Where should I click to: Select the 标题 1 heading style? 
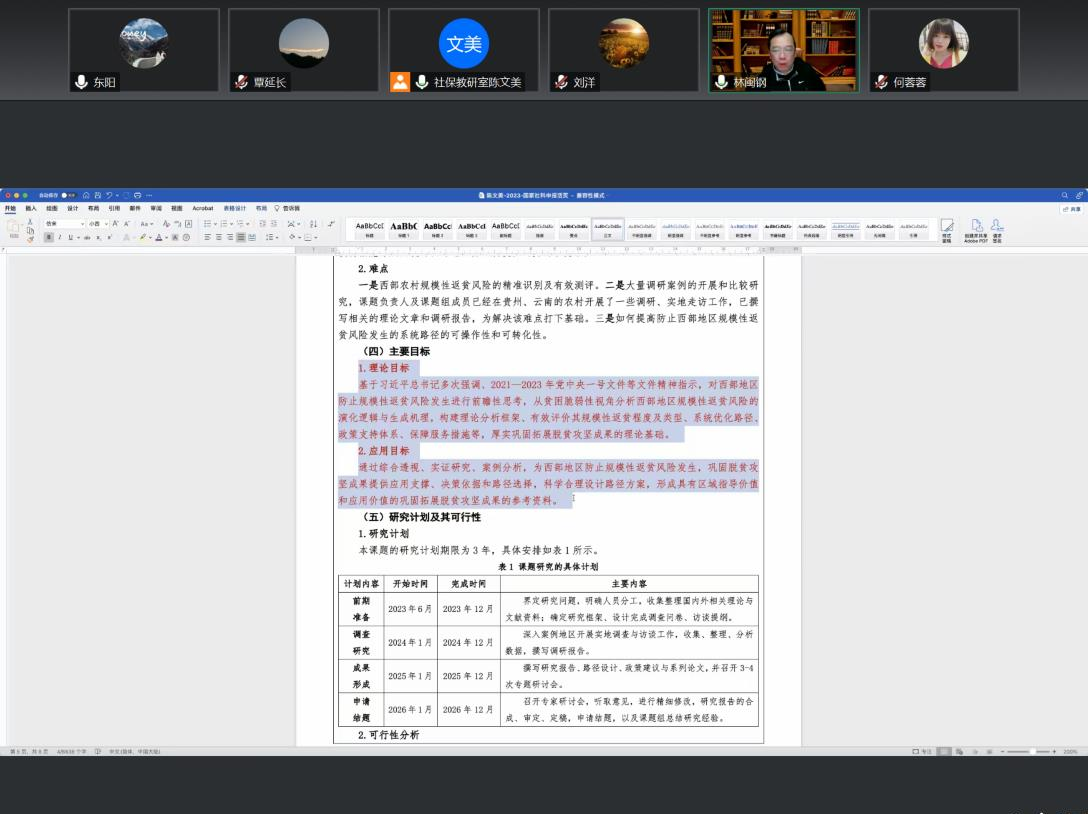click(x=404, y=230)
